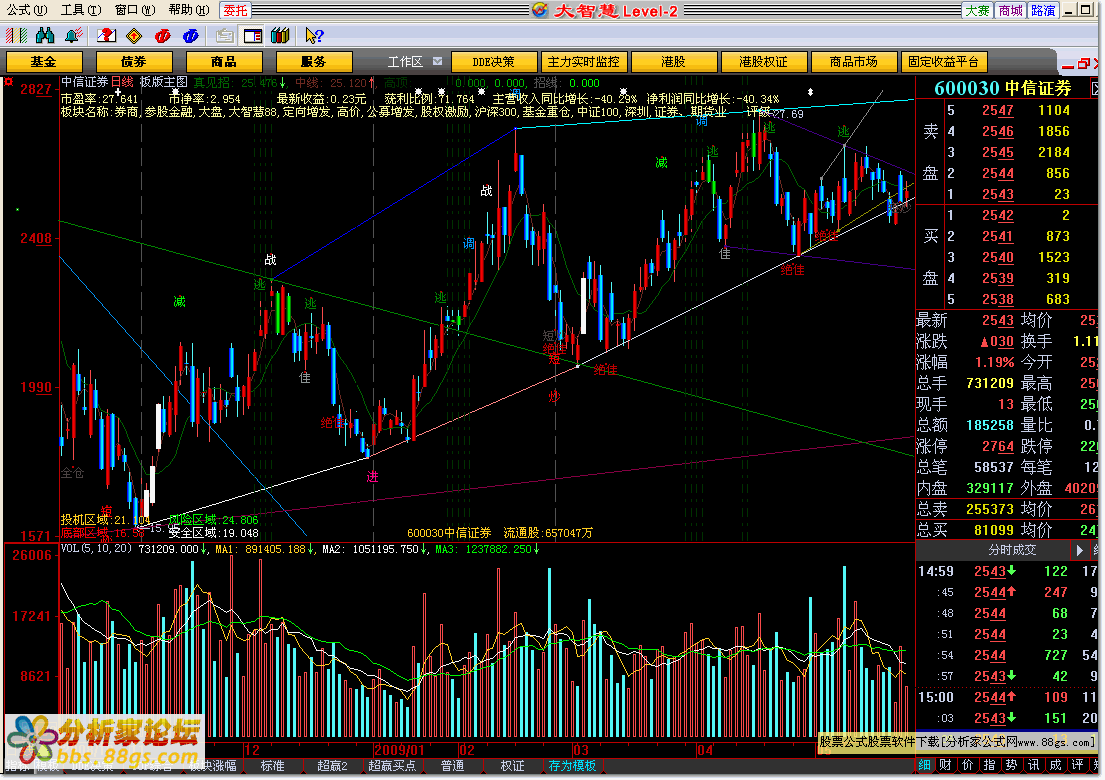This screenshot has width=1105, height=780.
Task: Click the 03 month timeline marker
Action: 580,750
